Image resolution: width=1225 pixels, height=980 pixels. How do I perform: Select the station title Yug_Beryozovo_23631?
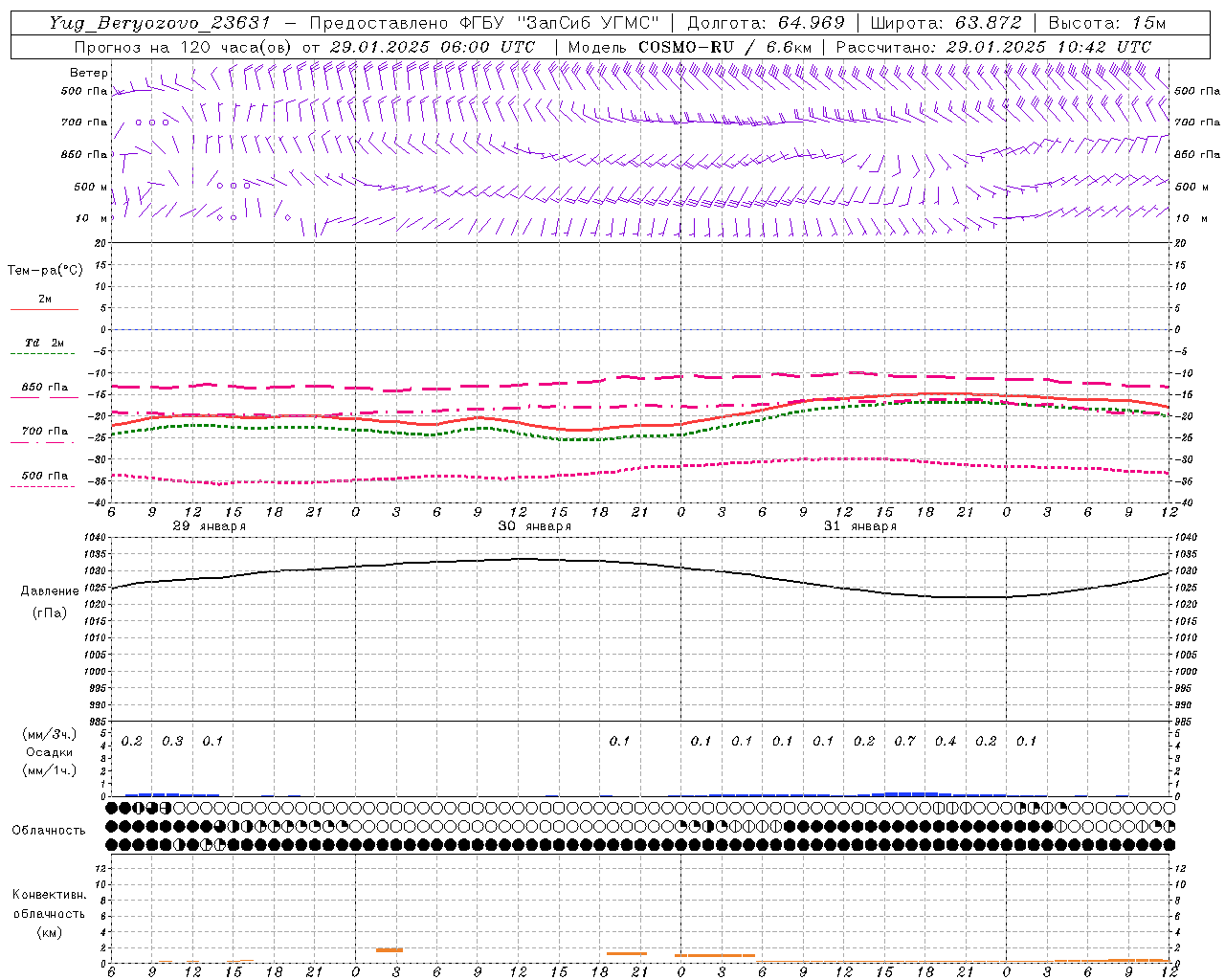(x=160, y=23)
